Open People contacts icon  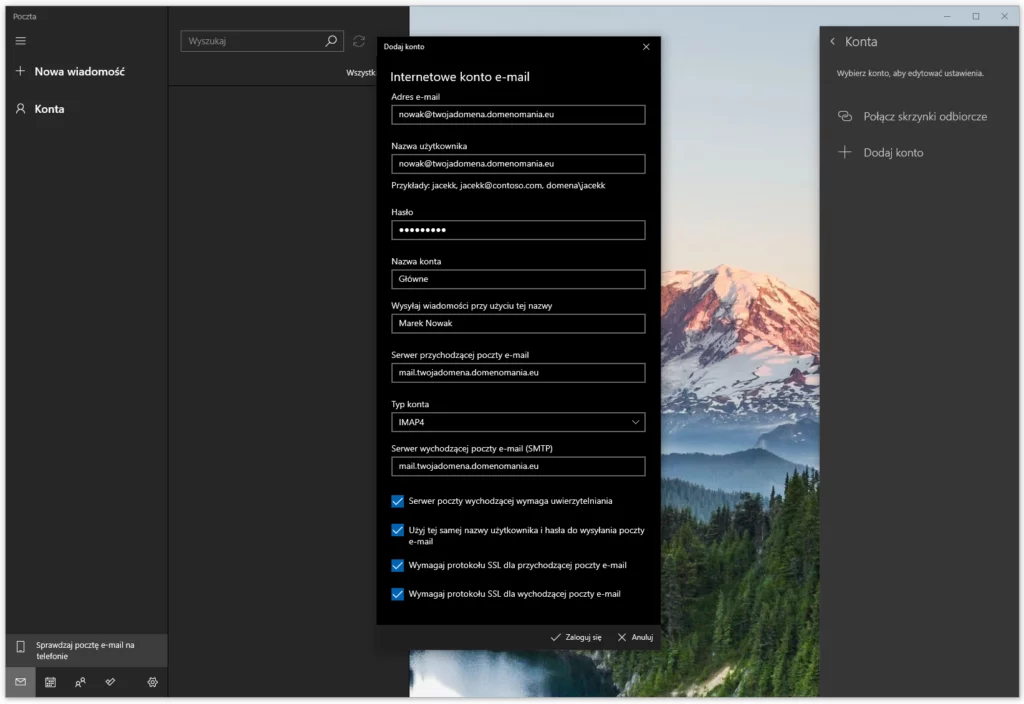click(80, 682)
